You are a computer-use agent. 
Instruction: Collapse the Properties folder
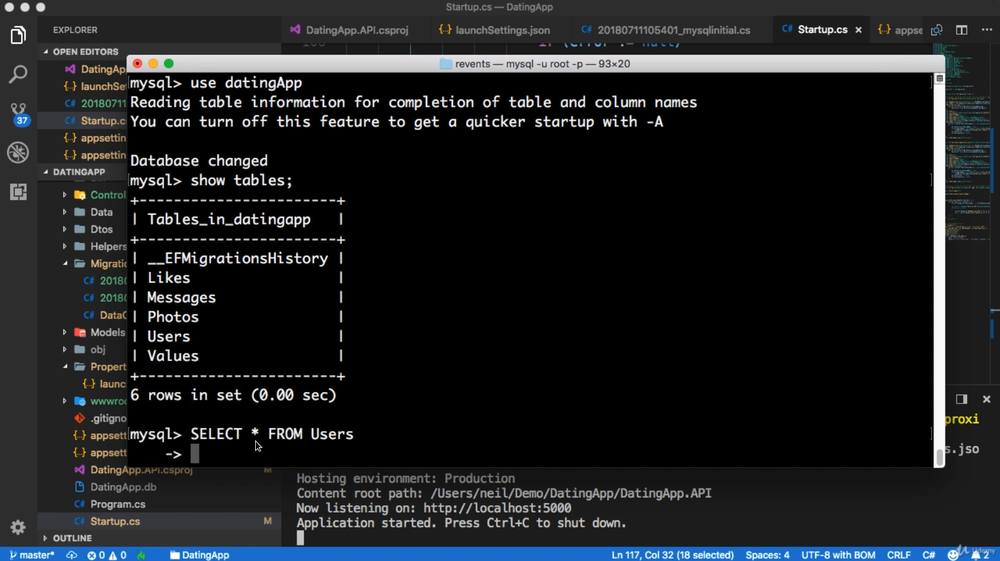96,367
